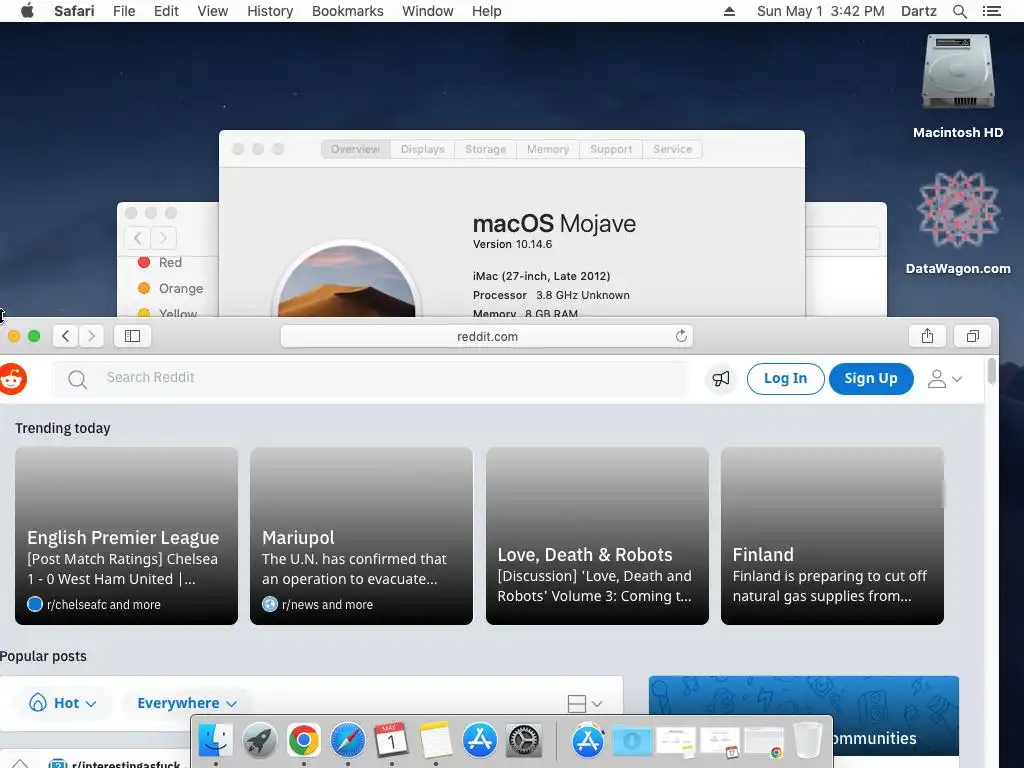This screenshot has height=768, width=1024.
Task: Go forward in the Finder window
Action: pyautogui.click(x=163, y=238)
